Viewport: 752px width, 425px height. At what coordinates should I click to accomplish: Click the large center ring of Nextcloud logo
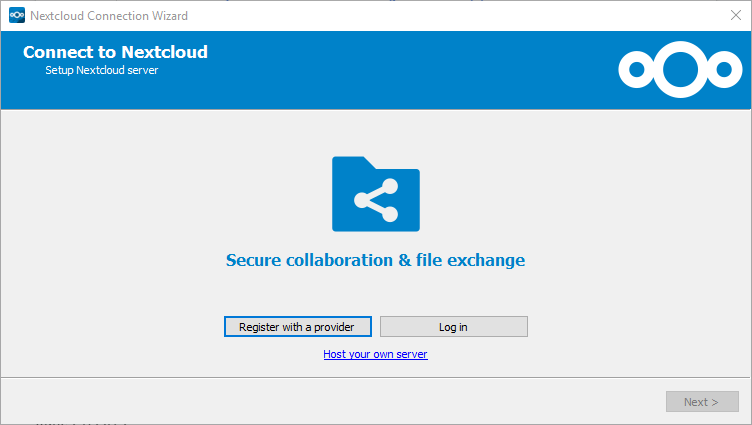pyautogui.click(x=680, y=70)
